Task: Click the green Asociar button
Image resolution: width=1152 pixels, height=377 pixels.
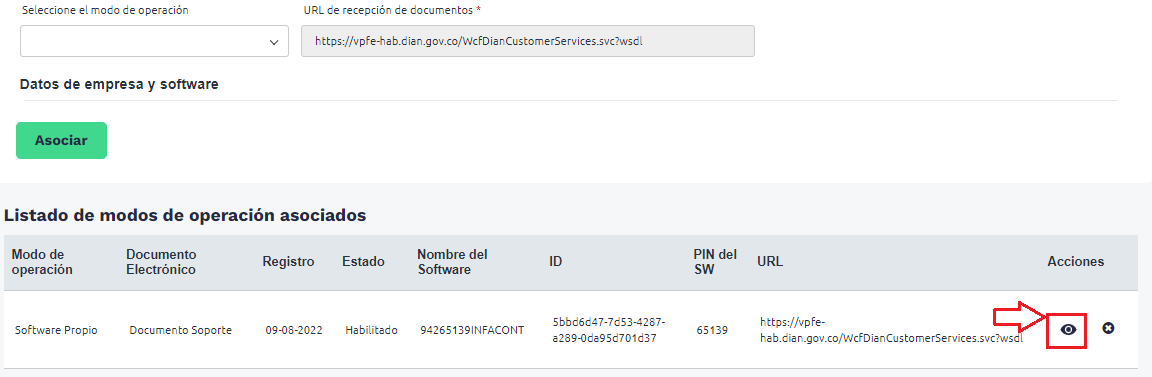Action: tap(62, 140)
